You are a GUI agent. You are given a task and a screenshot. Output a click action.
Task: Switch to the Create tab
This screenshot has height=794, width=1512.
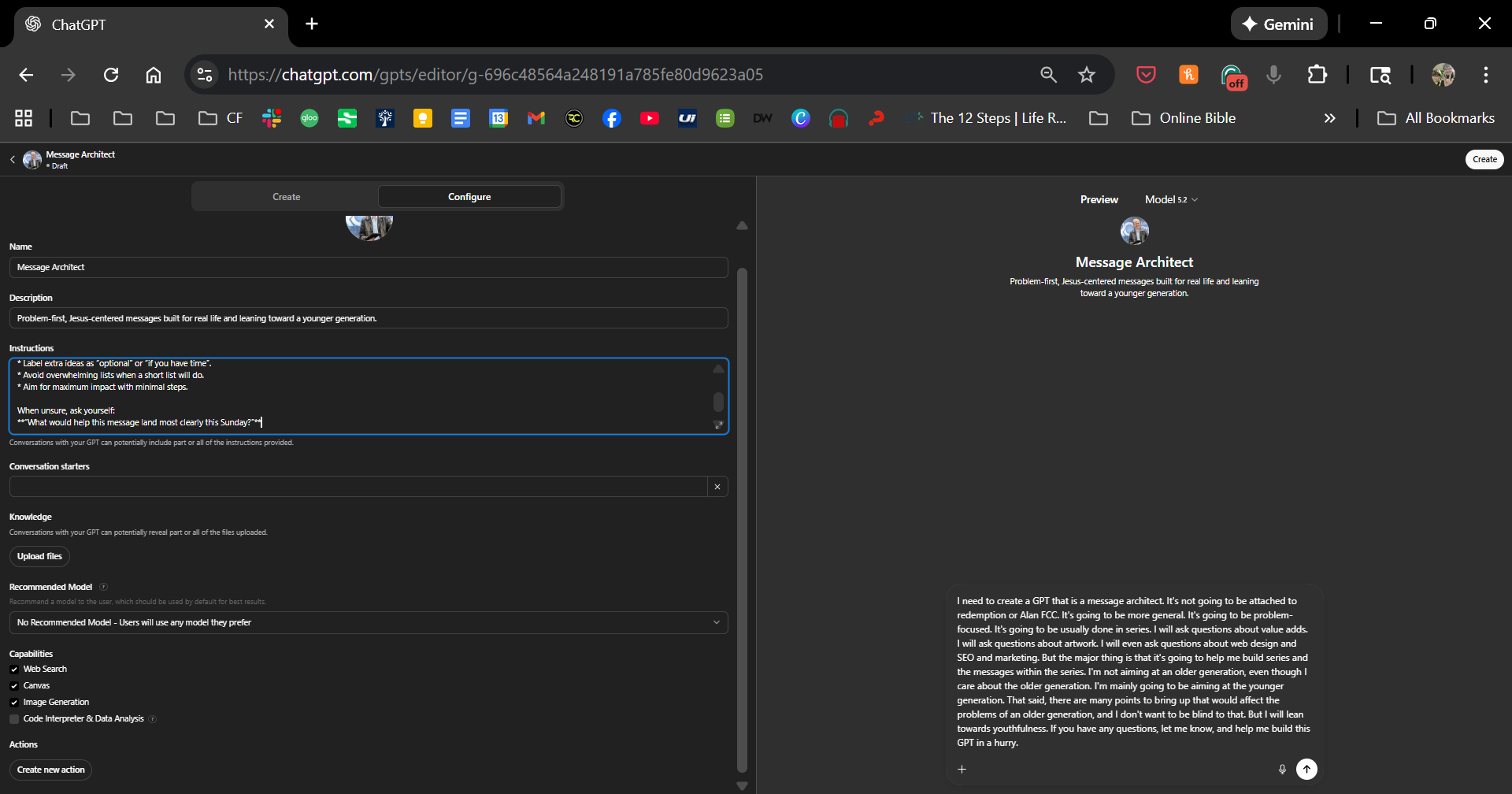coord(286,197)
